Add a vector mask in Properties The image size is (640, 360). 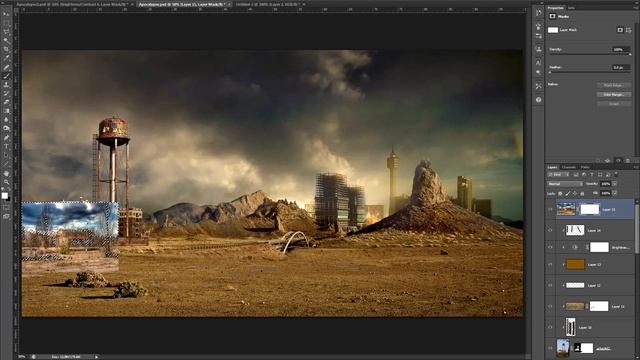[x=628, y=30]
